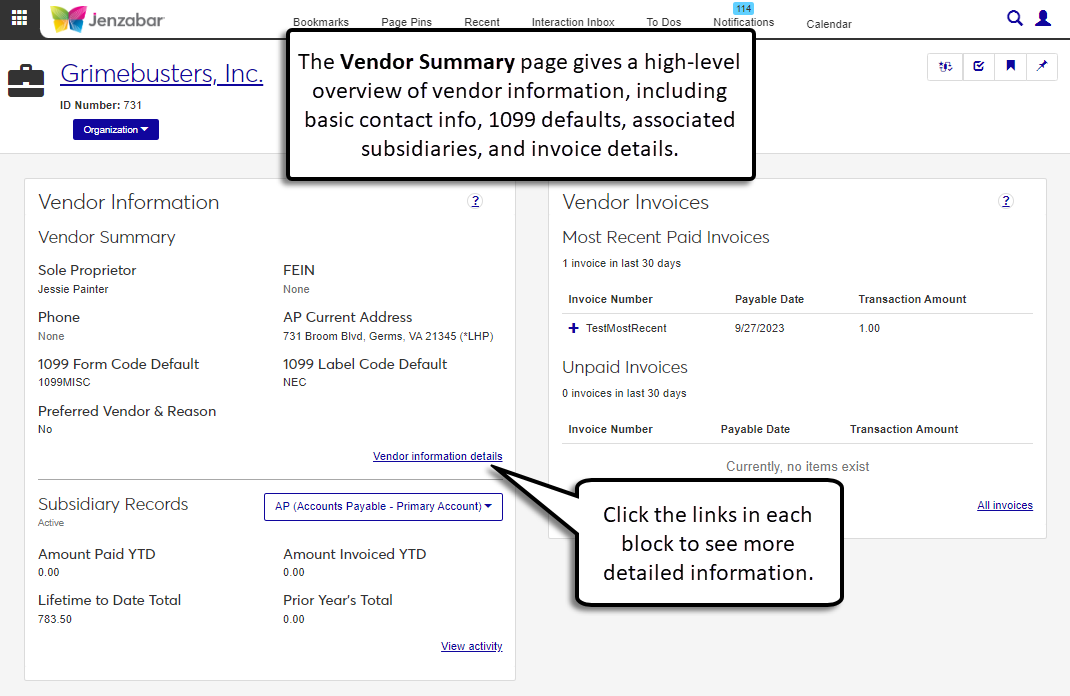Viewport: 1070px width, 696px height.
Task: Click the '1 invoice in last 30 days' text
Action: 622,263
